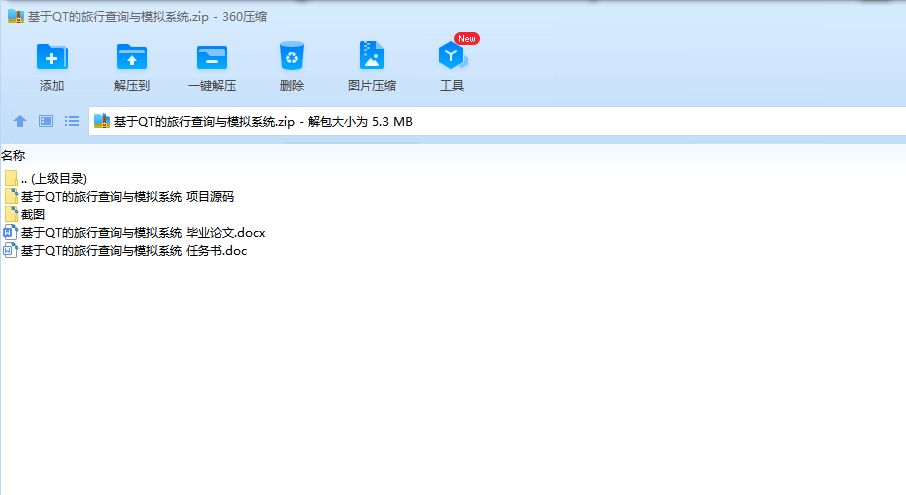Go up one level with the up arrow
Viewport: 906px width, 495px height.
[x=20, y=121]
